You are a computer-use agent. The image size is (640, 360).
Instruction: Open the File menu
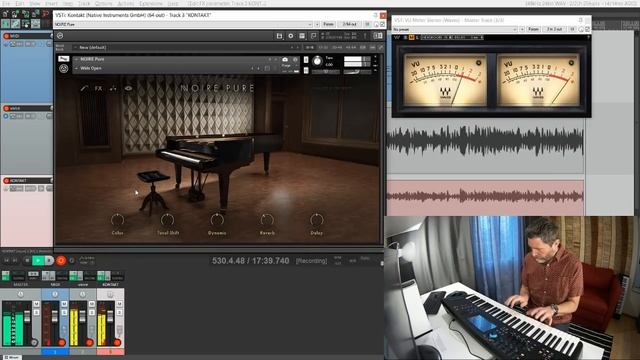pyautogui.click(x=6, y=3)
